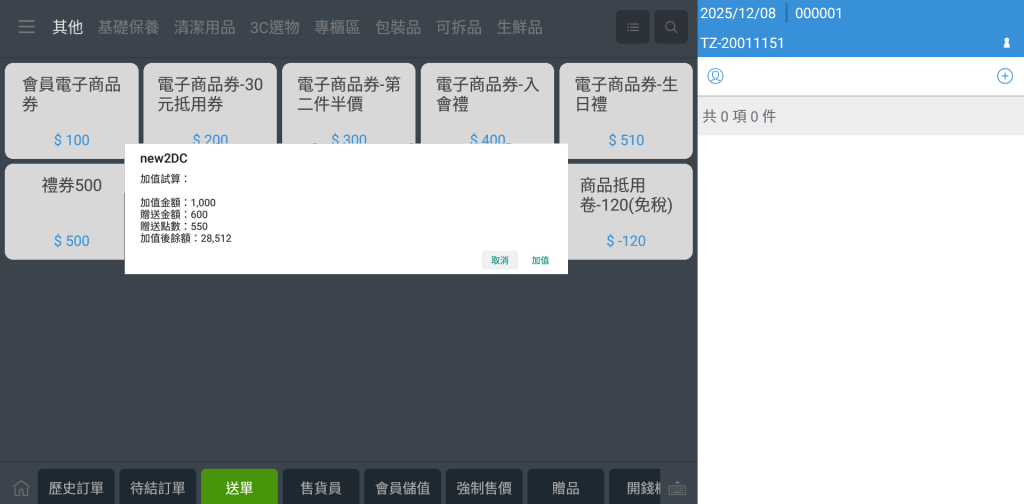1024x504 pixels.
Task: Select the 強制售價 button
Action: [x=484, y=488]
